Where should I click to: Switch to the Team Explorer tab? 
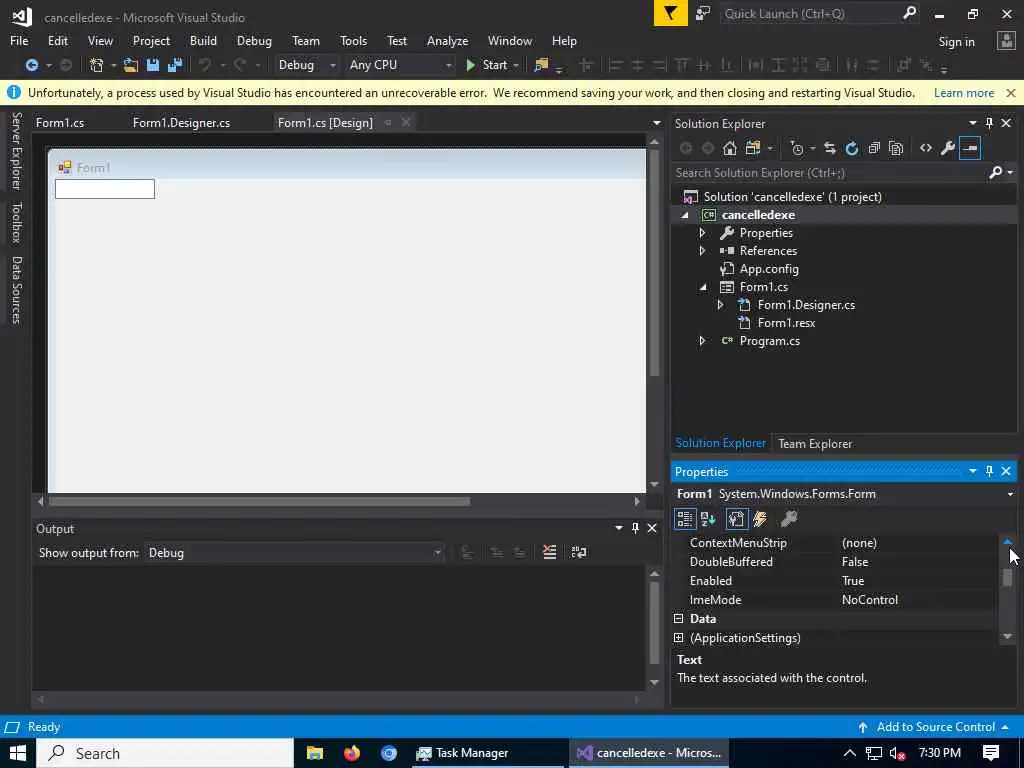[815, 443]
